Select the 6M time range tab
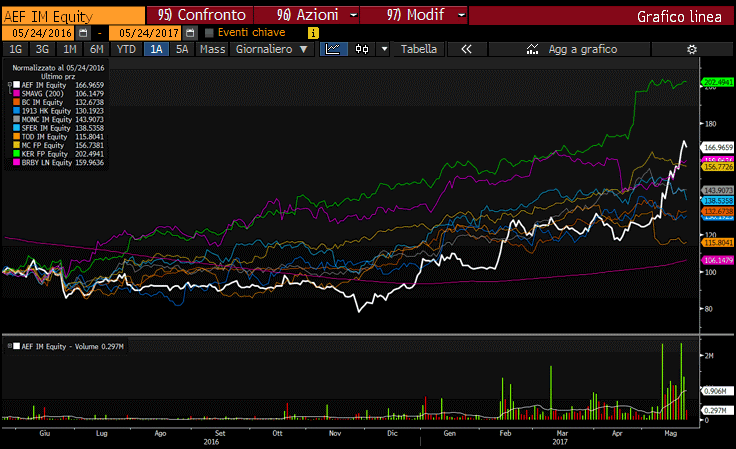 pyautogui.click(x=97, y=49)
